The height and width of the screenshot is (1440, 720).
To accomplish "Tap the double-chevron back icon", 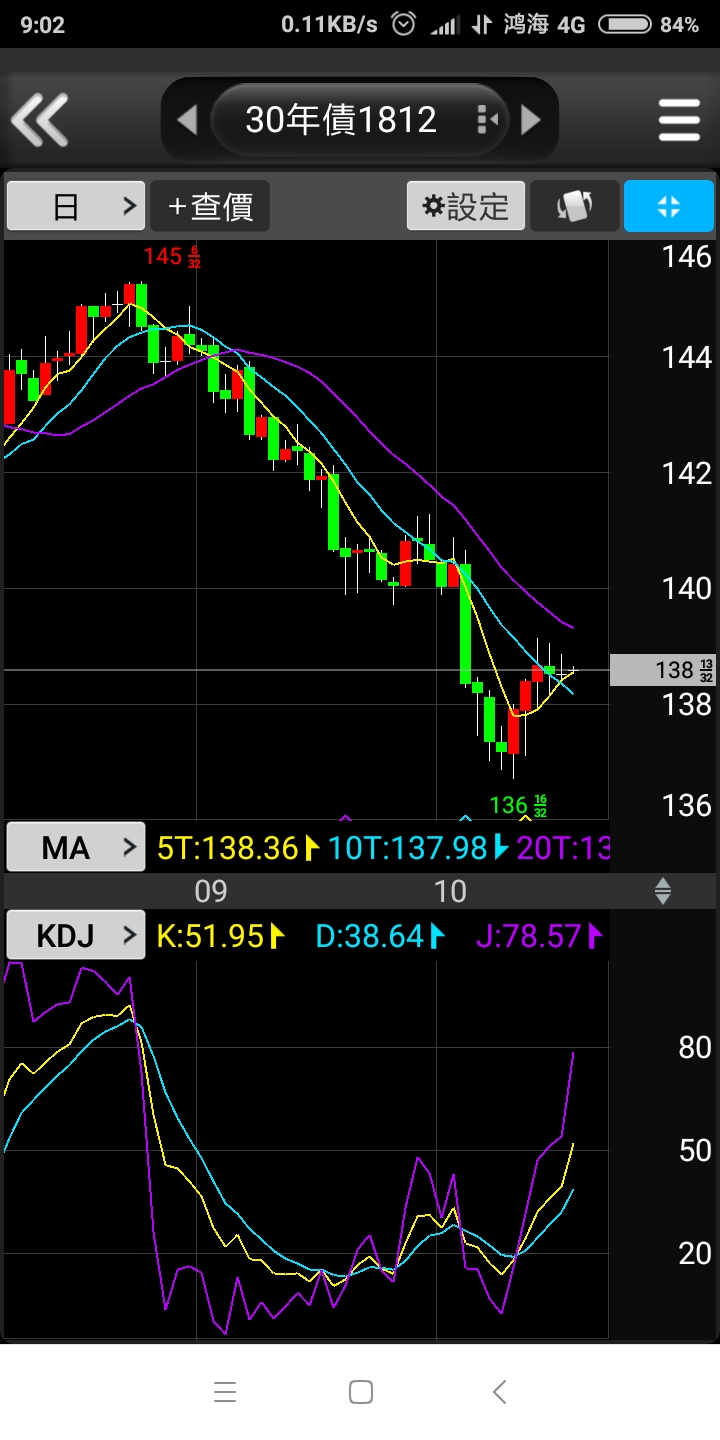I will tap(39, 120).
